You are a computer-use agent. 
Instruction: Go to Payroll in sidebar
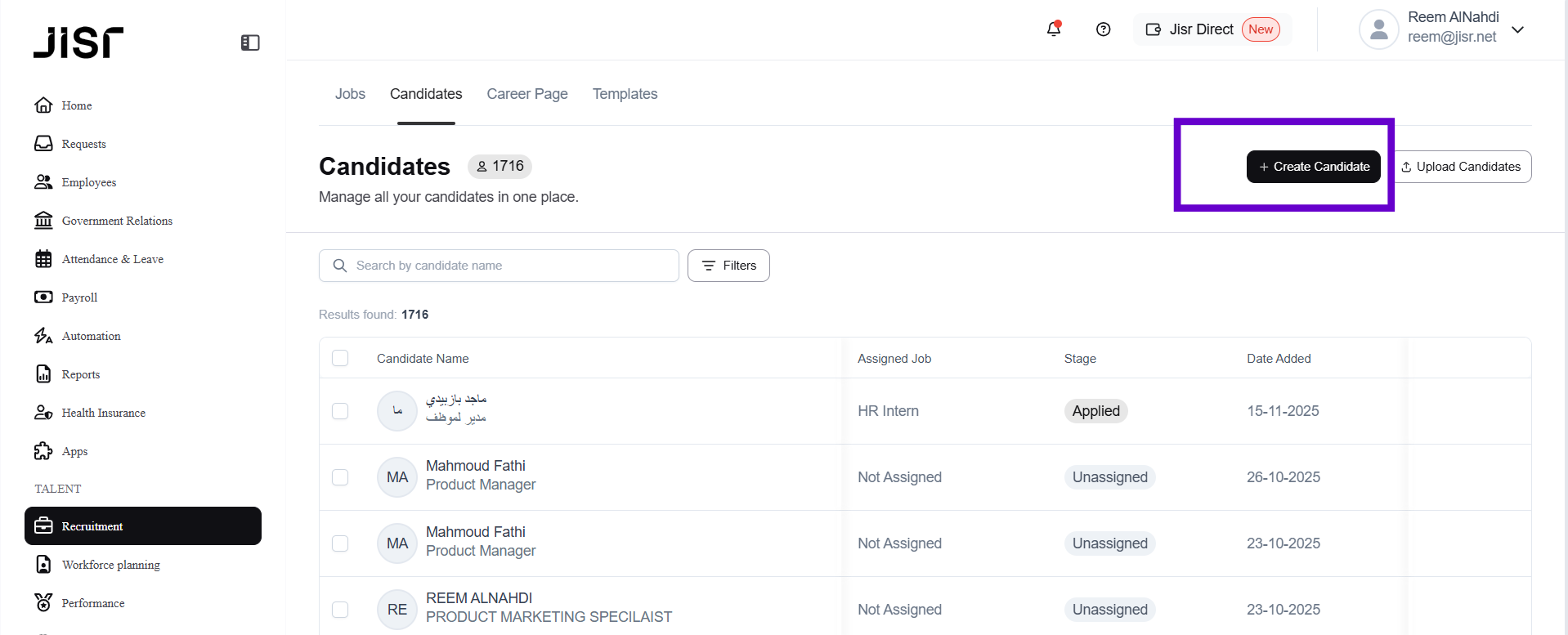click(79, 297)
